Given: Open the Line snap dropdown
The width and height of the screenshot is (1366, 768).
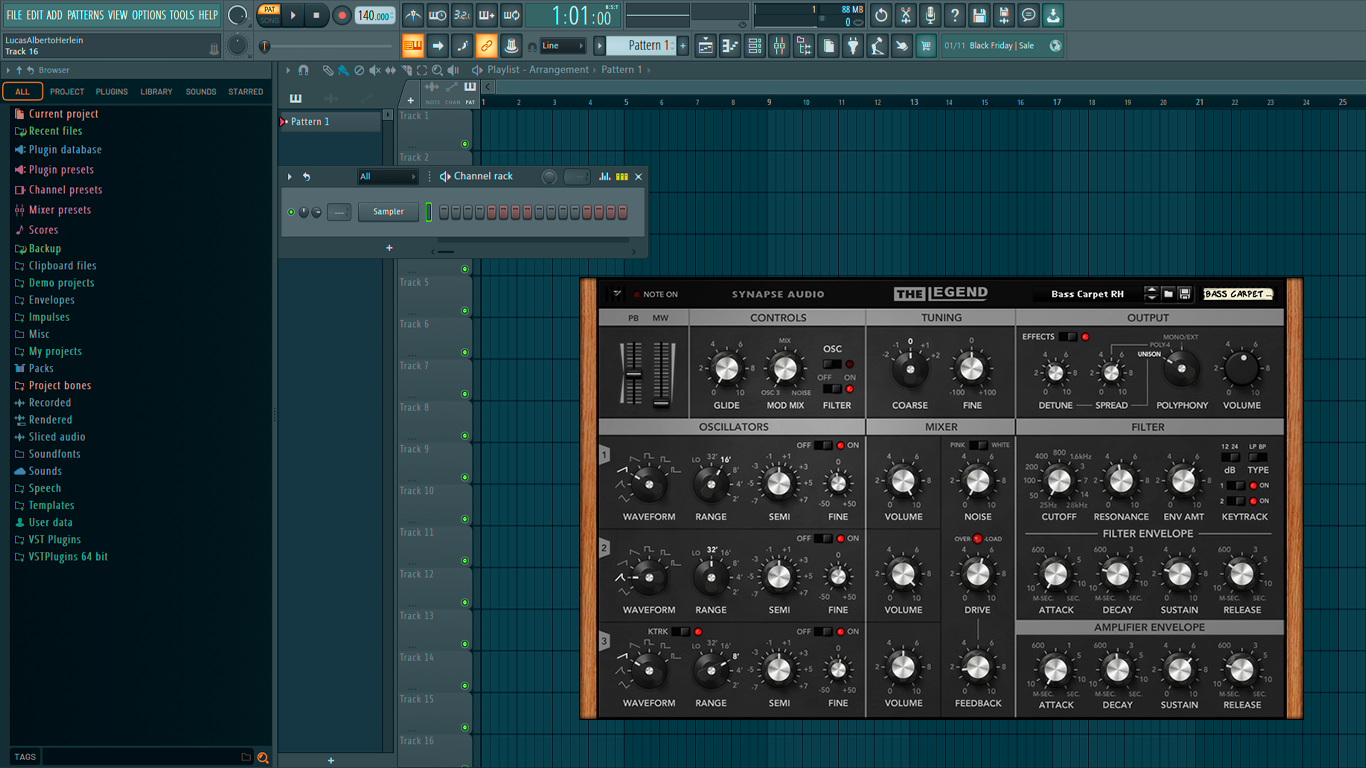Looking at the screenshot, I should [562, 46].
